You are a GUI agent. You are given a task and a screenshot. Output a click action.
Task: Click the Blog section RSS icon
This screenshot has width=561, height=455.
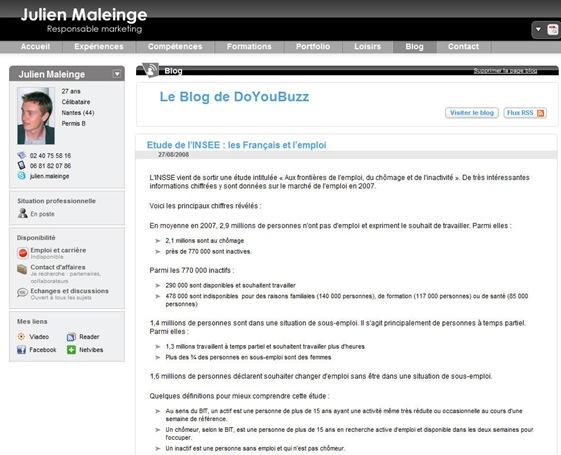pyautogui.click(x=150, y=69)
